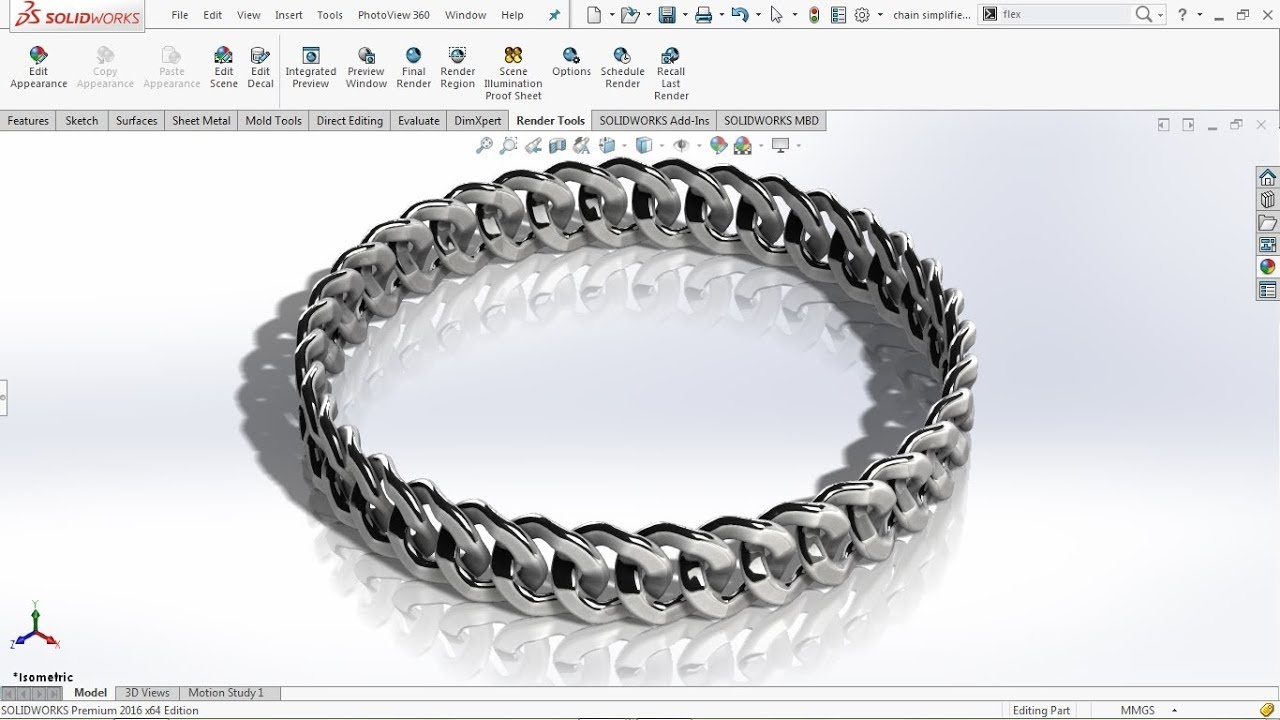Toggle the rebuild traffic light icon
1280x720 pixels.
coord(814,15)
